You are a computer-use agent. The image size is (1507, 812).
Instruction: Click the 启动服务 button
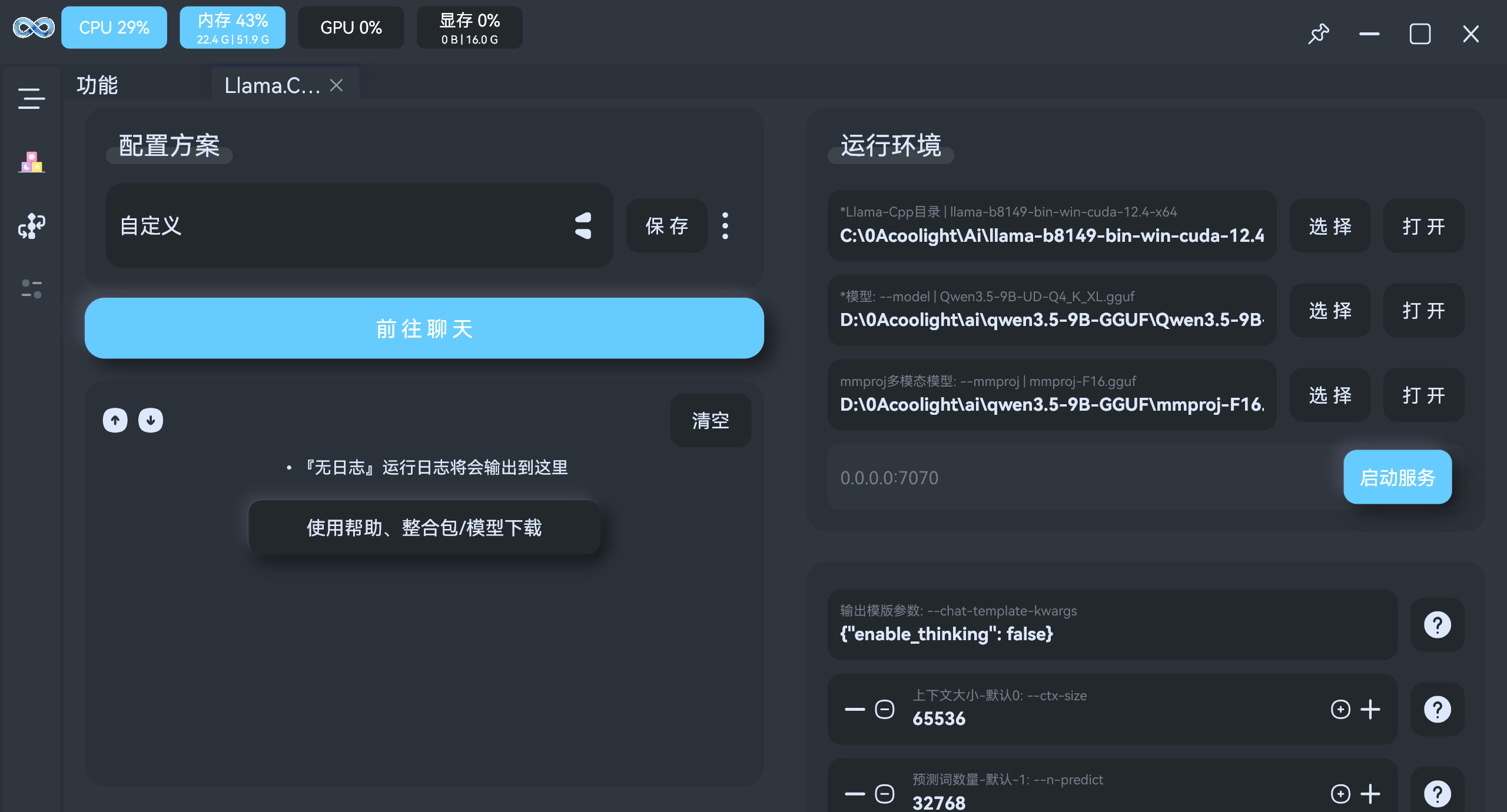(1398, 477)
